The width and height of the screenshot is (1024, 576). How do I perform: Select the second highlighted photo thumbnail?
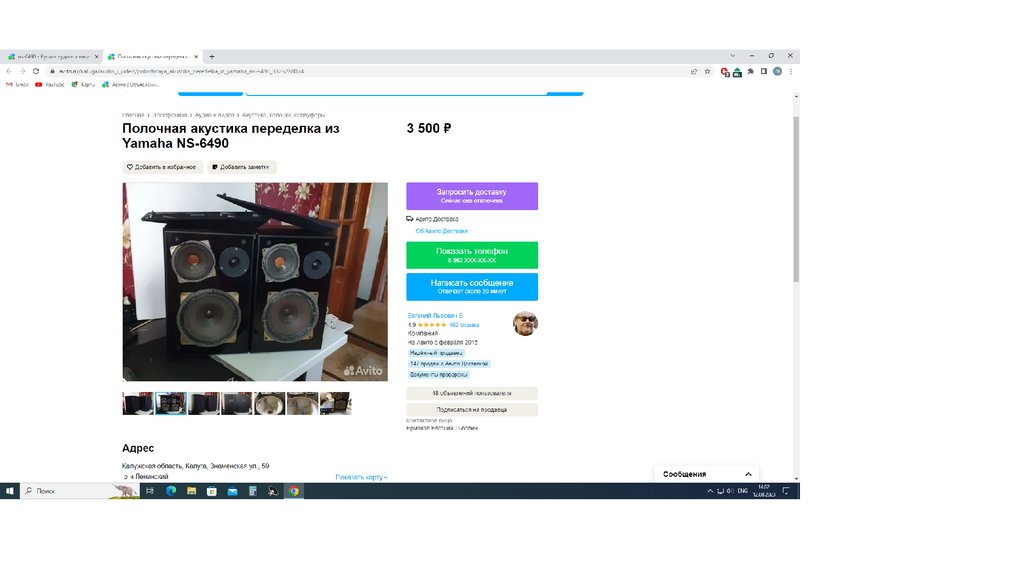coord(170,404)
